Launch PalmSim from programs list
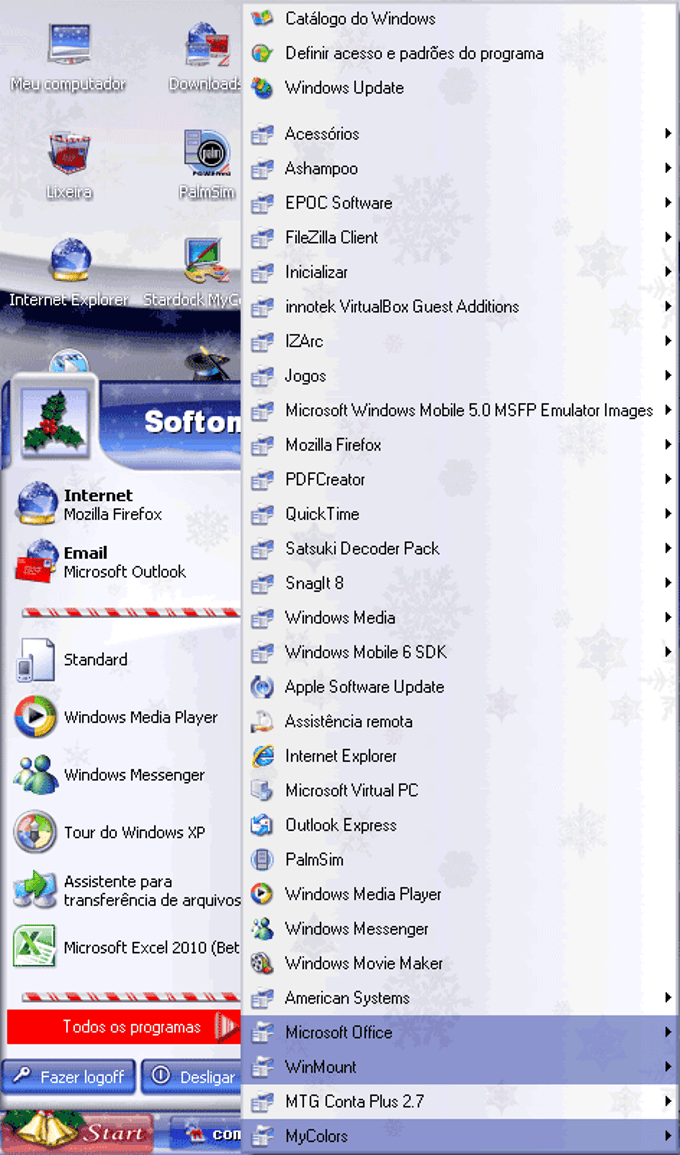The width and height of the screenshot is (680, 1155). point(460,860)
